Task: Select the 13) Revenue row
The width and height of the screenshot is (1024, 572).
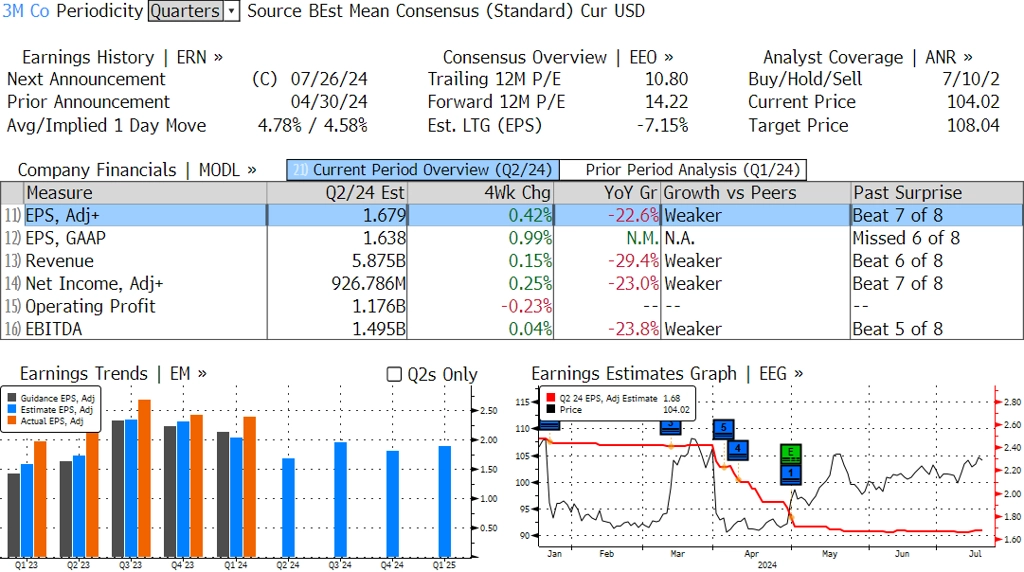Action: point(512,261)
